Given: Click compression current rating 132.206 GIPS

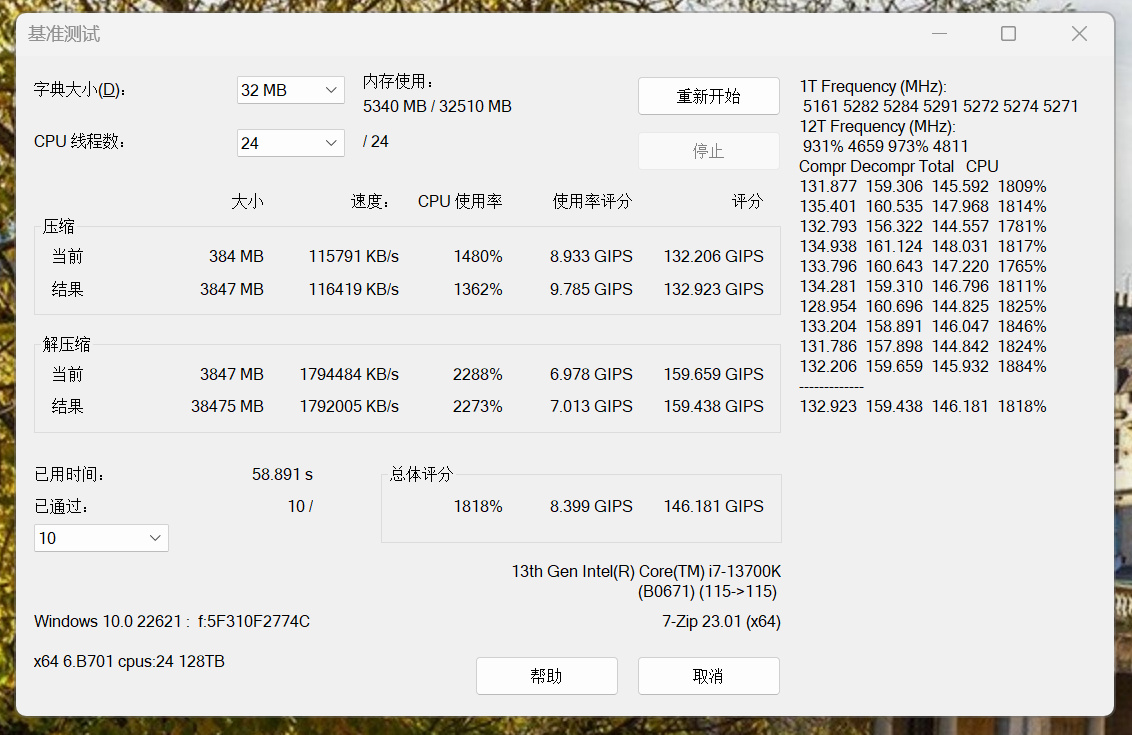Looking at the screenshot, I should pos(713,256).
